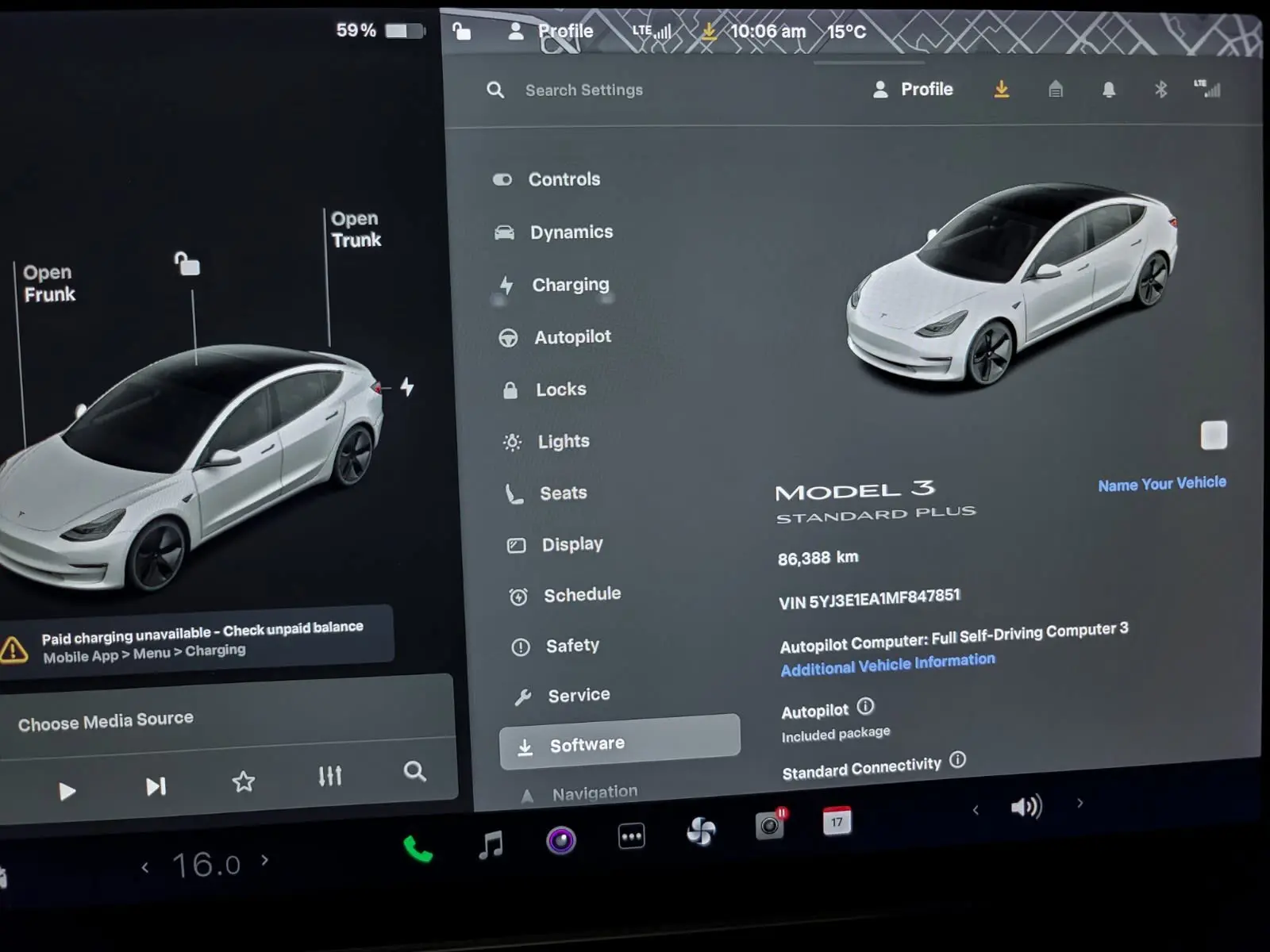
Task: Open the Locks settings tab
Action: [x=560, y=390]
